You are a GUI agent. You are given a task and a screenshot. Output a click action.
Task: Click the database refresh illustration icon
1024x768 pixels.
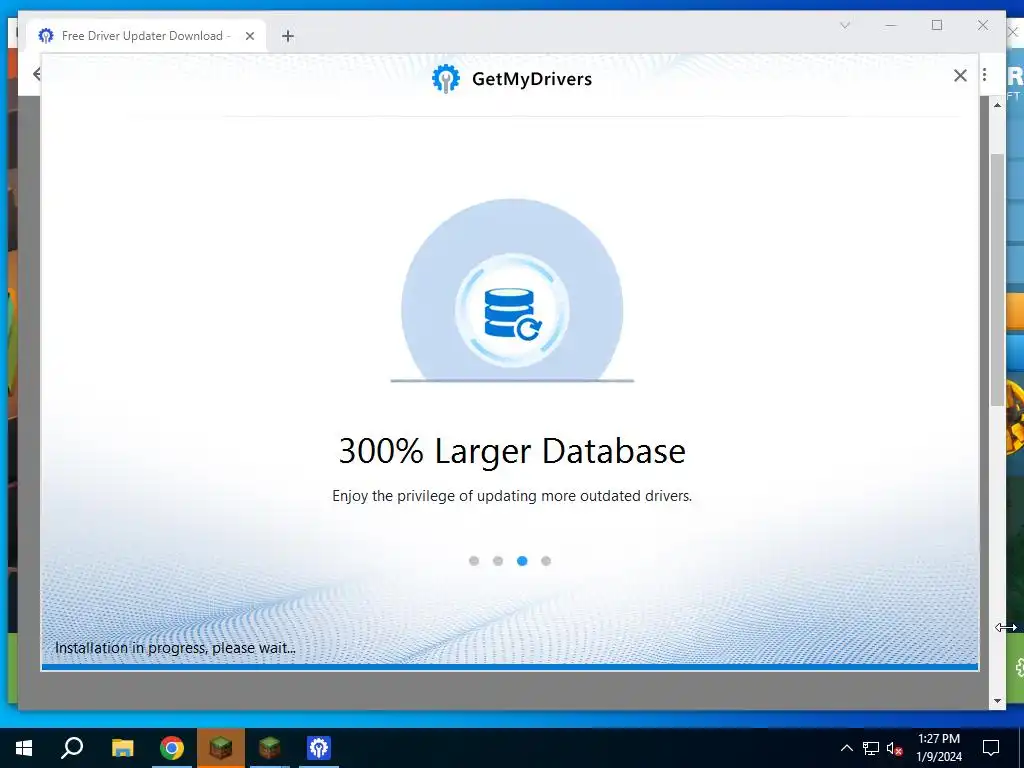pos(512,312)
